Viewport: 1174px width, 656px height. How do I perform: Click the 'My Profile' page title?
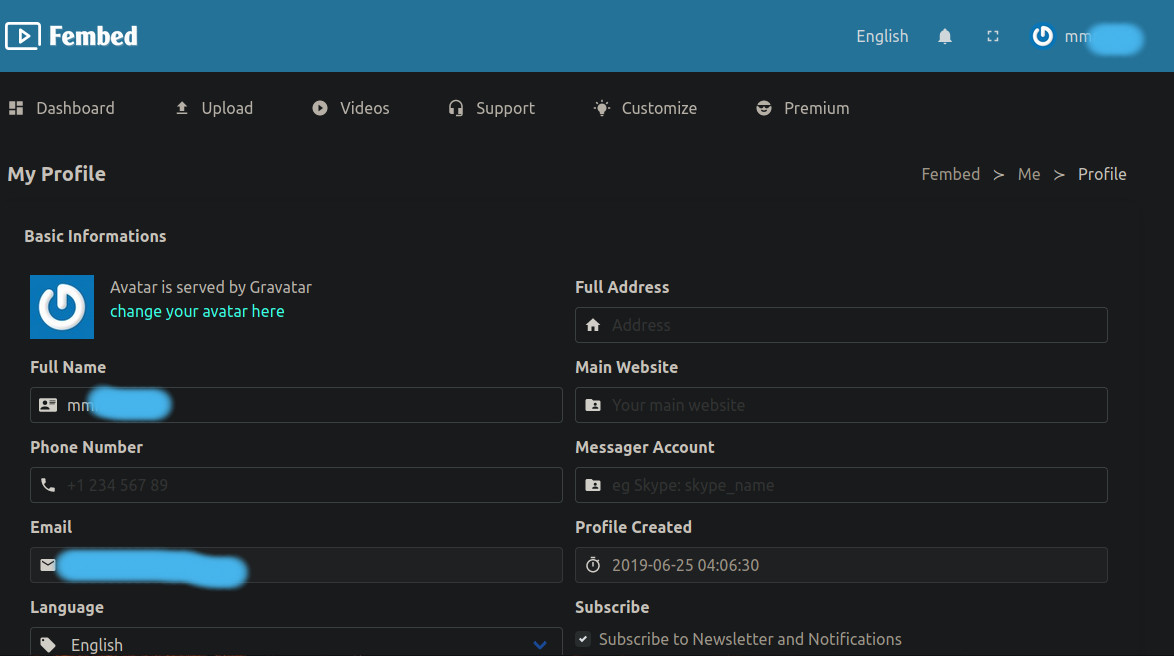[x=56, y=174]
